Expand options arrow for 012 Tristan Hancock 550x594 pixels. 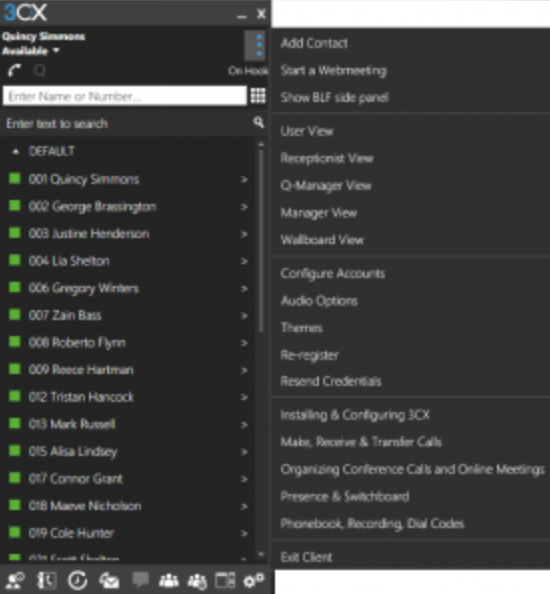click(244, 397)
